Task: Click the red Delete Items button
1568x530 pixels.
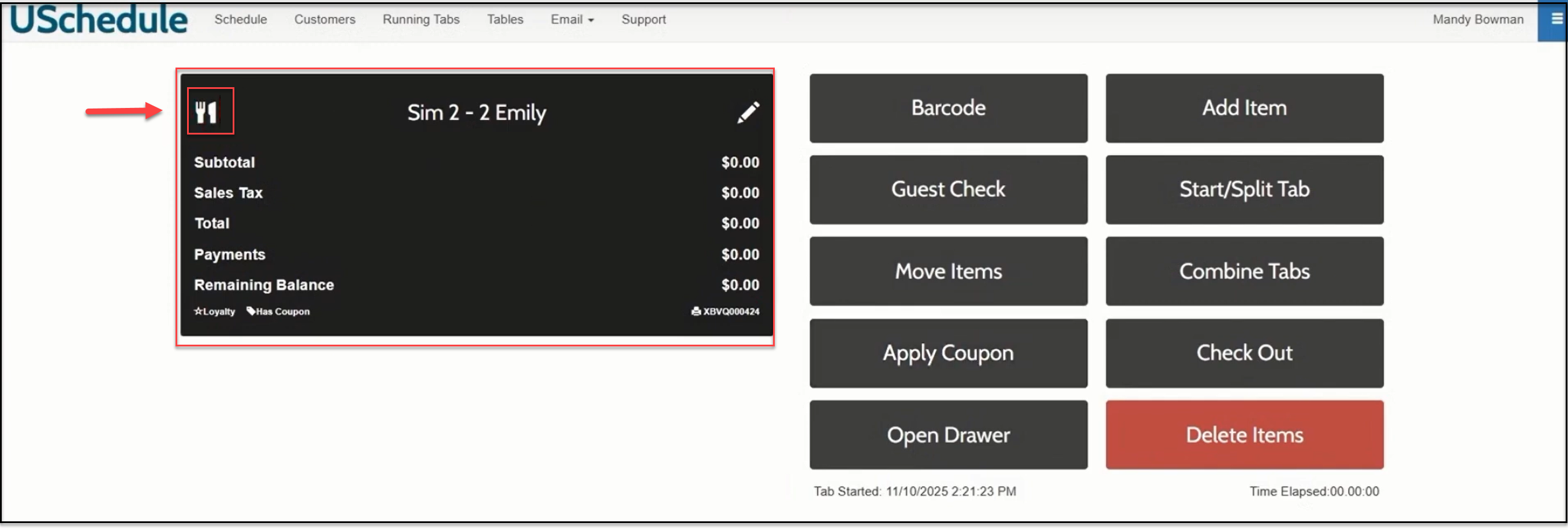Action: pos(1244,435)
